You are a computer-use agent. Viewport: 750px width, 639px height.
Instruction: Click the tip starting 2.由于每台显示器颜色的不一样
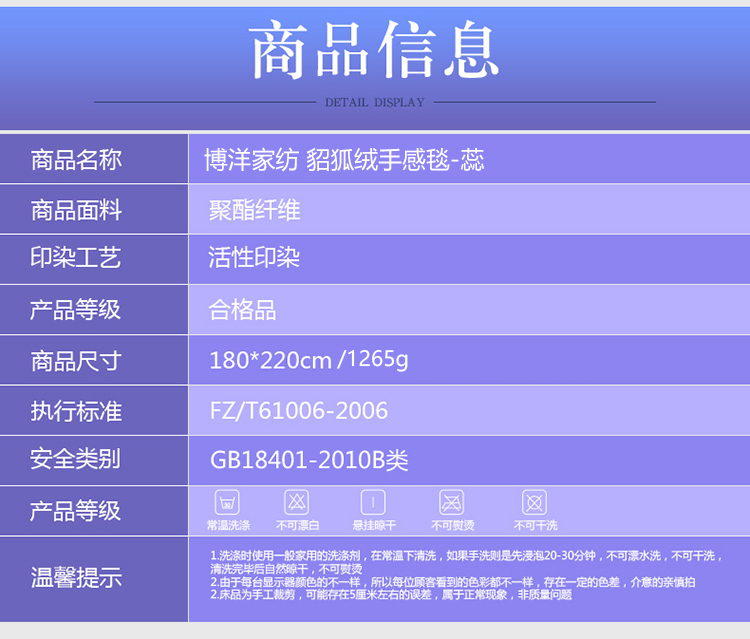pos(453,582)
